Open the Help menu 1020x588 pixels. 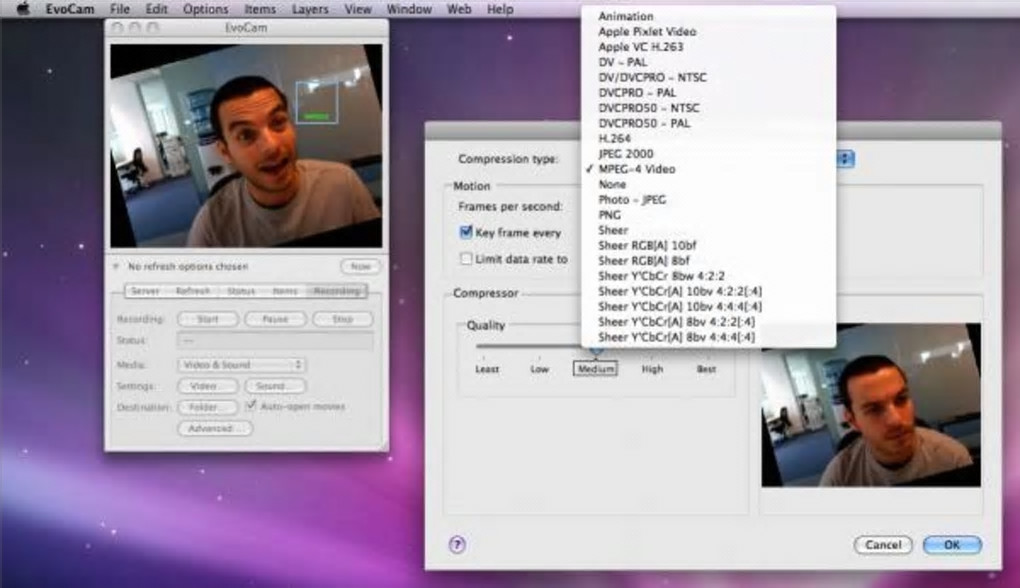500,9
